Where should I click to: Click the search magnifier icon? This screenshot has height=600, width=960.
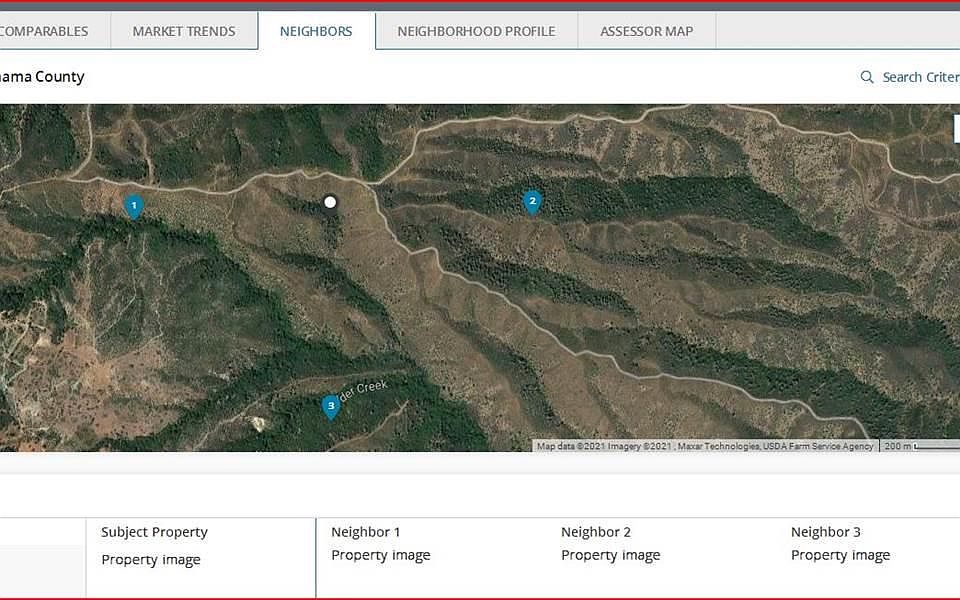pyautogui.click(x=866, y=76)
